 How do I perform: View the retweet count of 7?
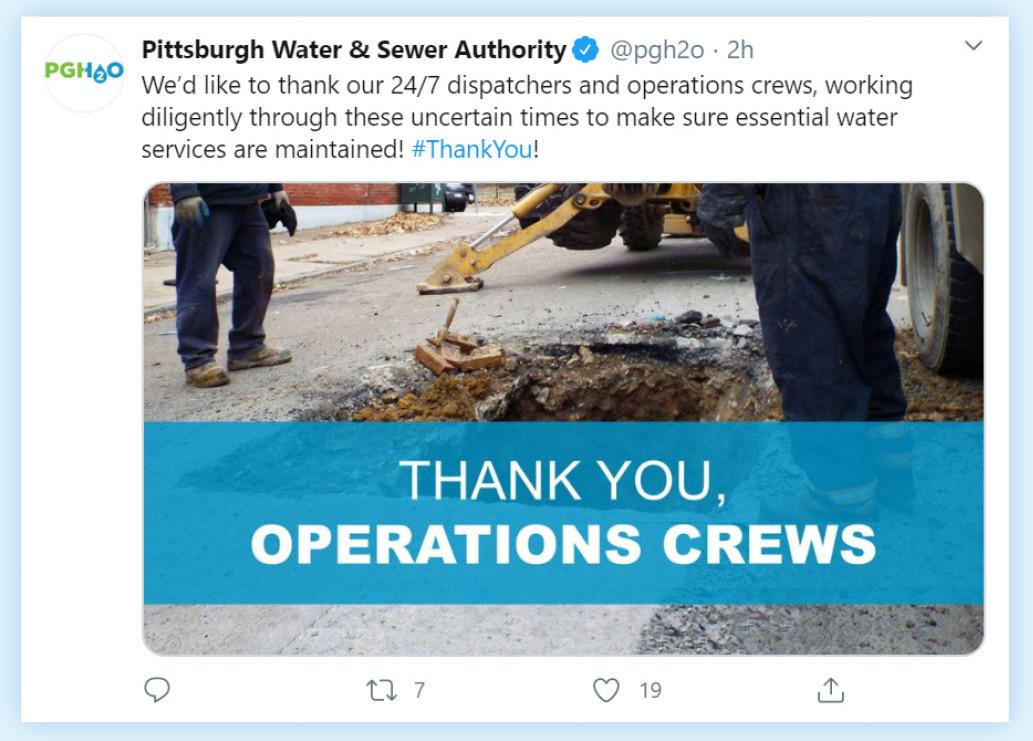(420, 690)
